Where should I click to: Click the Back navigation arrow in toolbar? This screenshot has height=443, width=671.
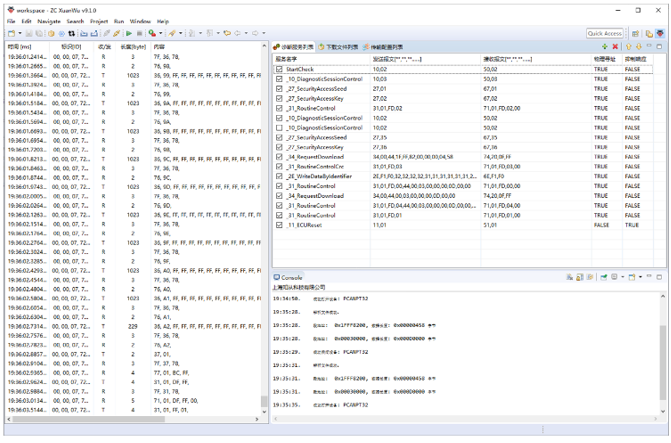[x=238, y=33]
